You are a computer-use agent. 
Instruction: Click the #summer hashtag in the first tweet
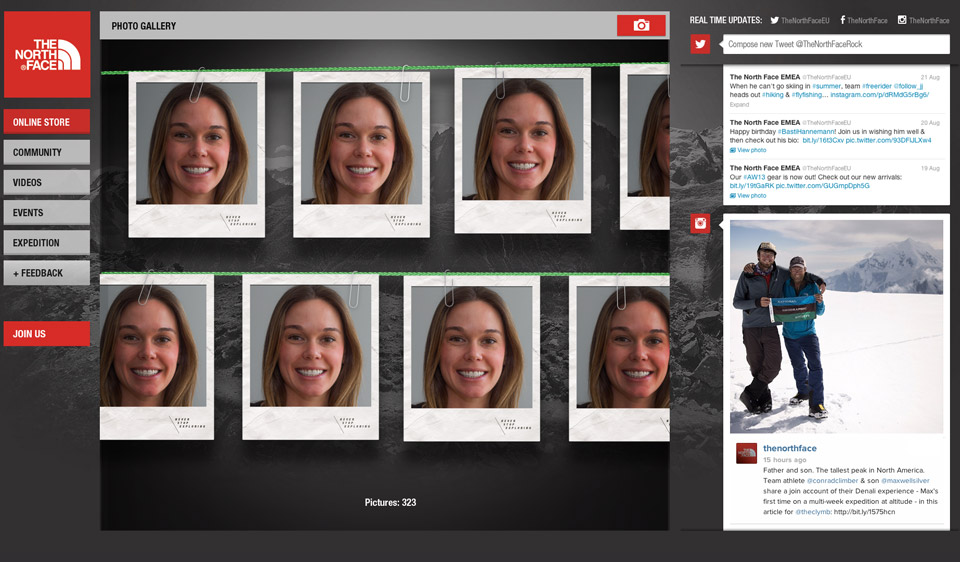827,86
